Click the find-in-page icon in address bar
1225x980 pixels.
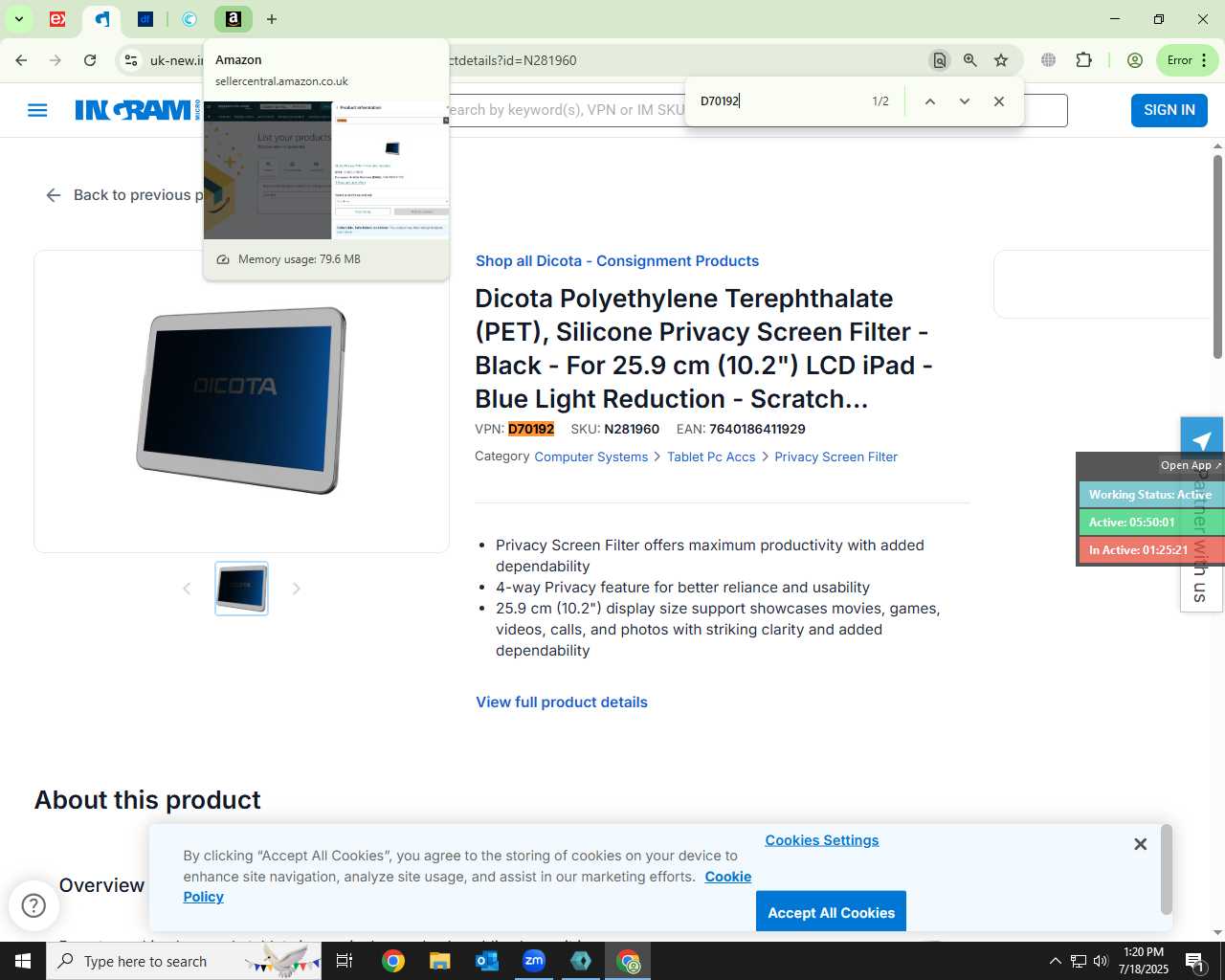(x=940, y=60)
